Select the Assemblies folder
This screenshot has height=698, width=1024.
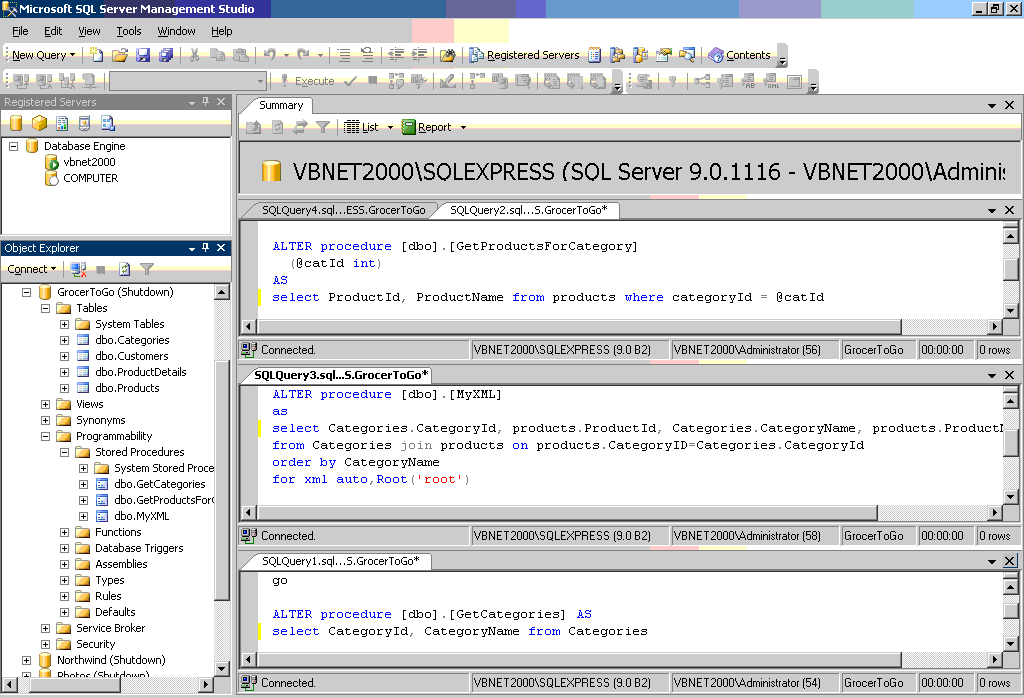(x=121, y=564)
